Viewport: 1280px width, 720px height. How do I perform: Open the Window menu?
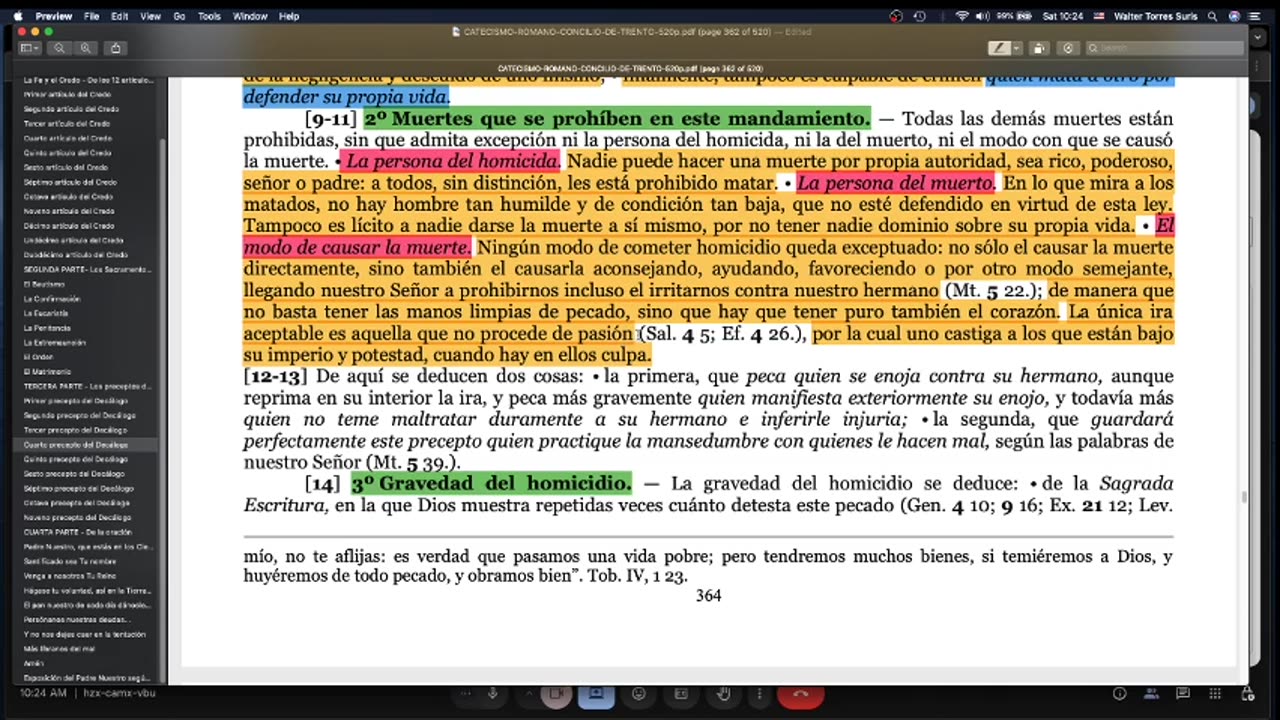(x=250, y=16)
